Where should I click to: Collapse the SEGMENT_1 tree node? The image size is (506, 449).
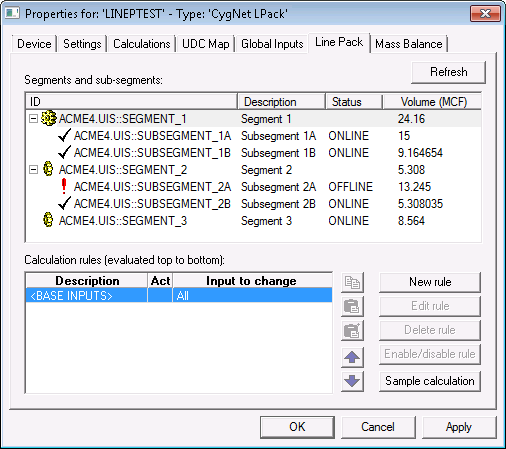(33, 119)
